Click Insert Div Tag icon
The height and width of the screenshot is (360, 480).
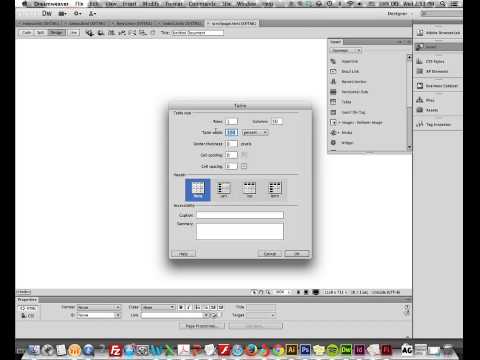click(x=333, y=112)
